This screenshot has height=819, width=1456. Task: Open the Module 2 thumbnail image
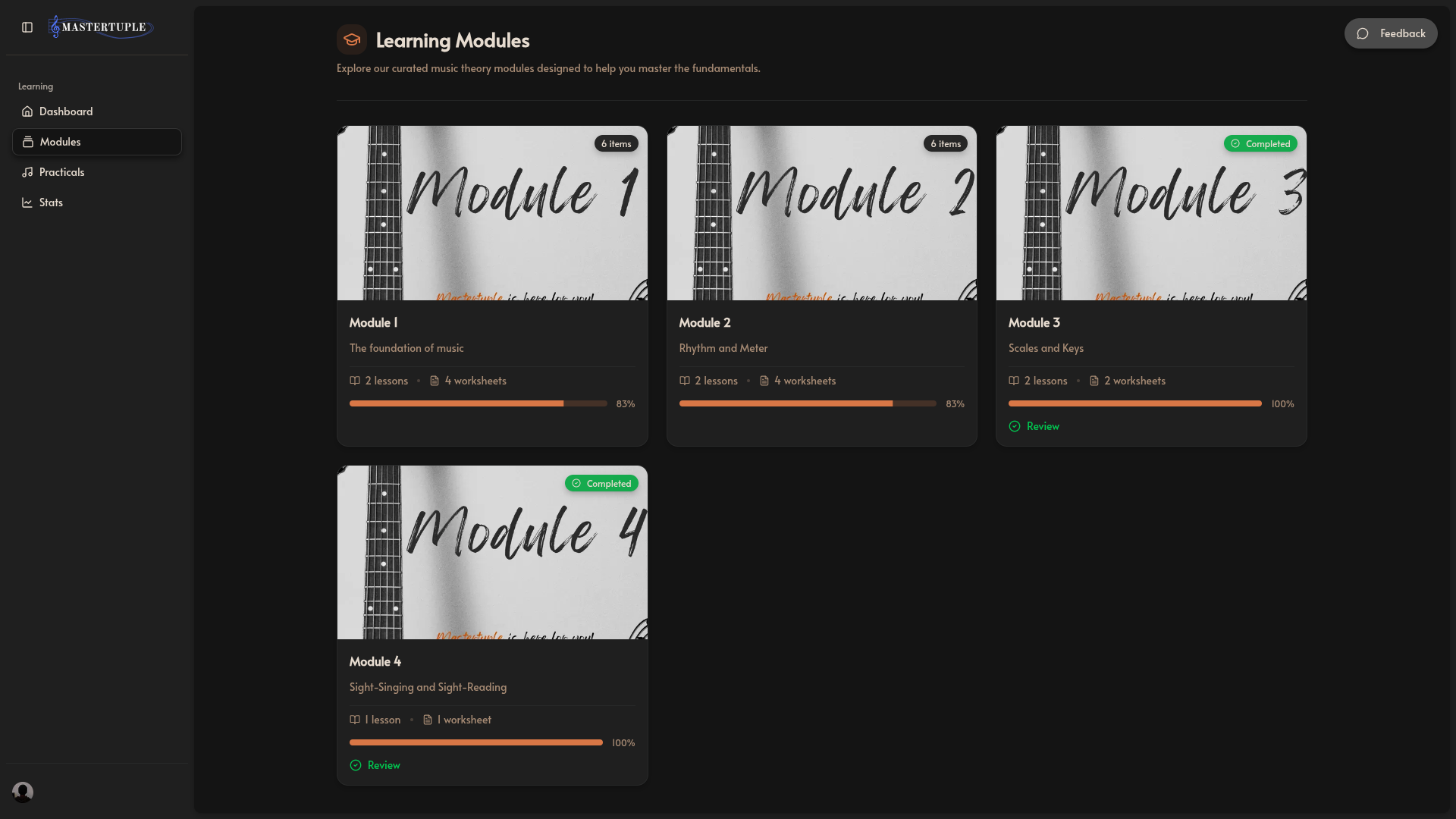[x=821, y=213]
